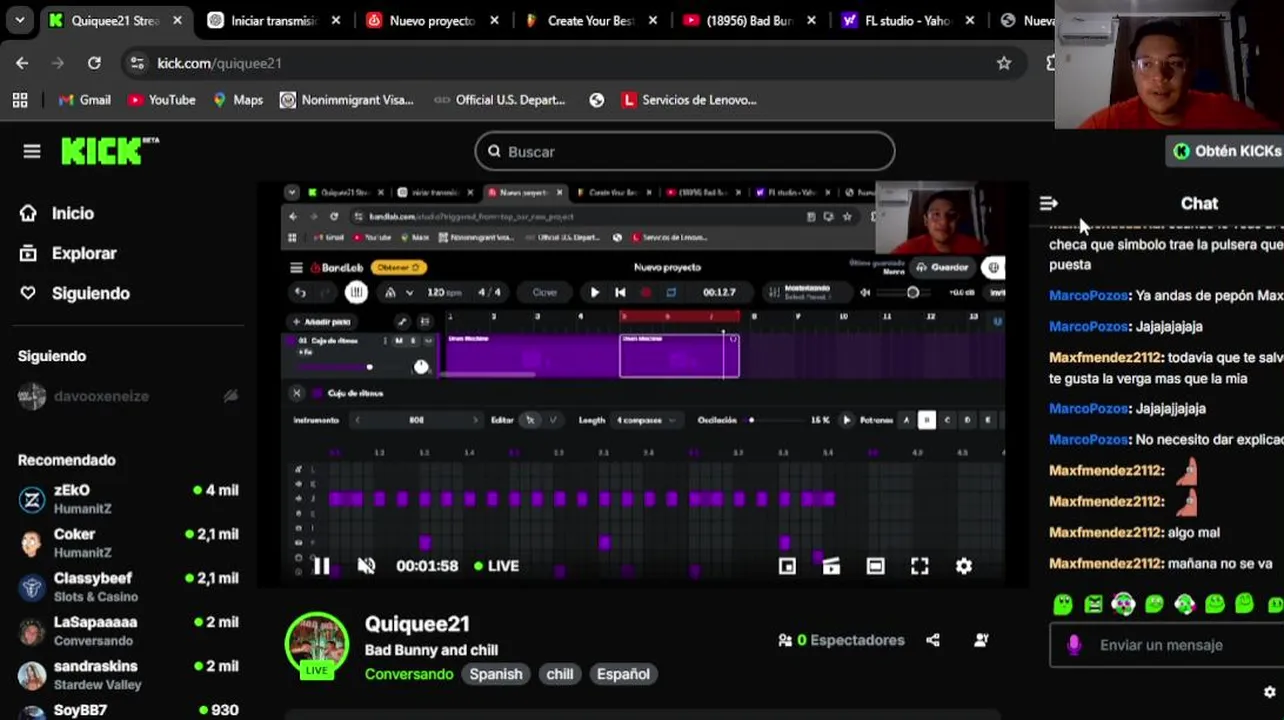Click the Conversando category link
The image size is (1284, 720).
409,674
